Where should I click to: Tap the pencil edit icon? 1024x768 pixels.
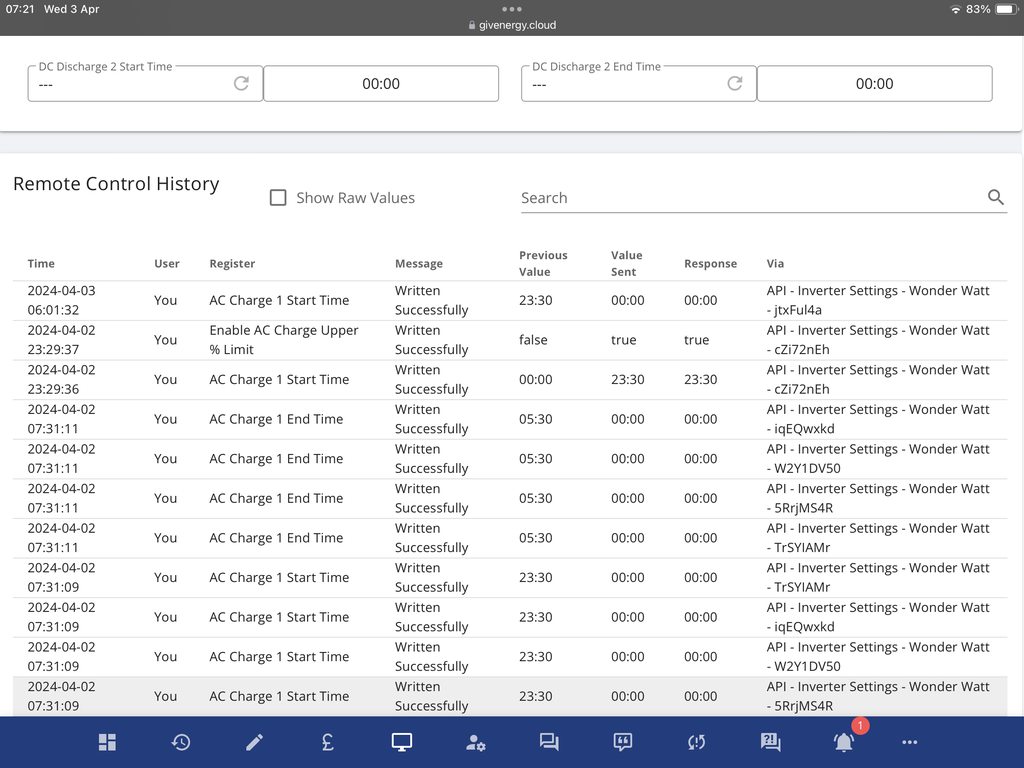pos(255,742)
